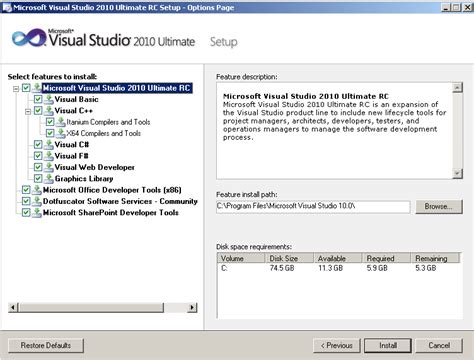Click the Required column header
Viewport: 474px width, 360px height.
386,258
